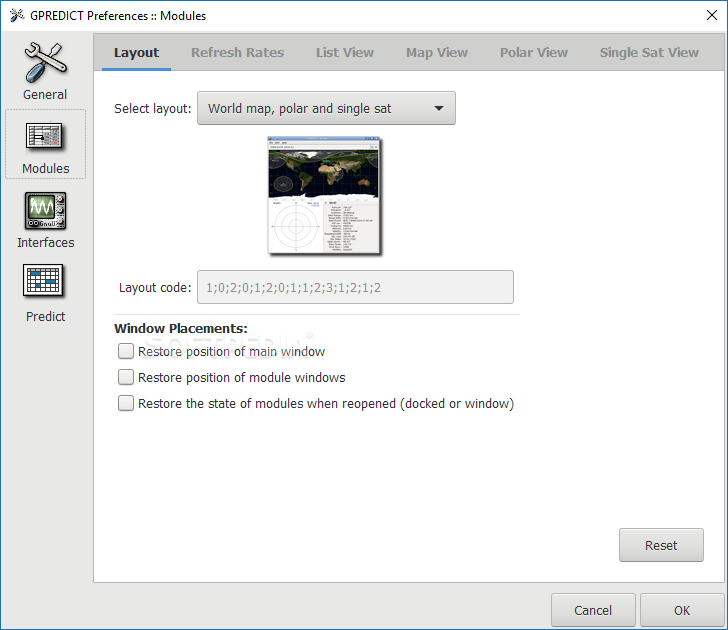The image size is (728, 630).
Task: Click the Reset button
Action: tap(661, 545)
